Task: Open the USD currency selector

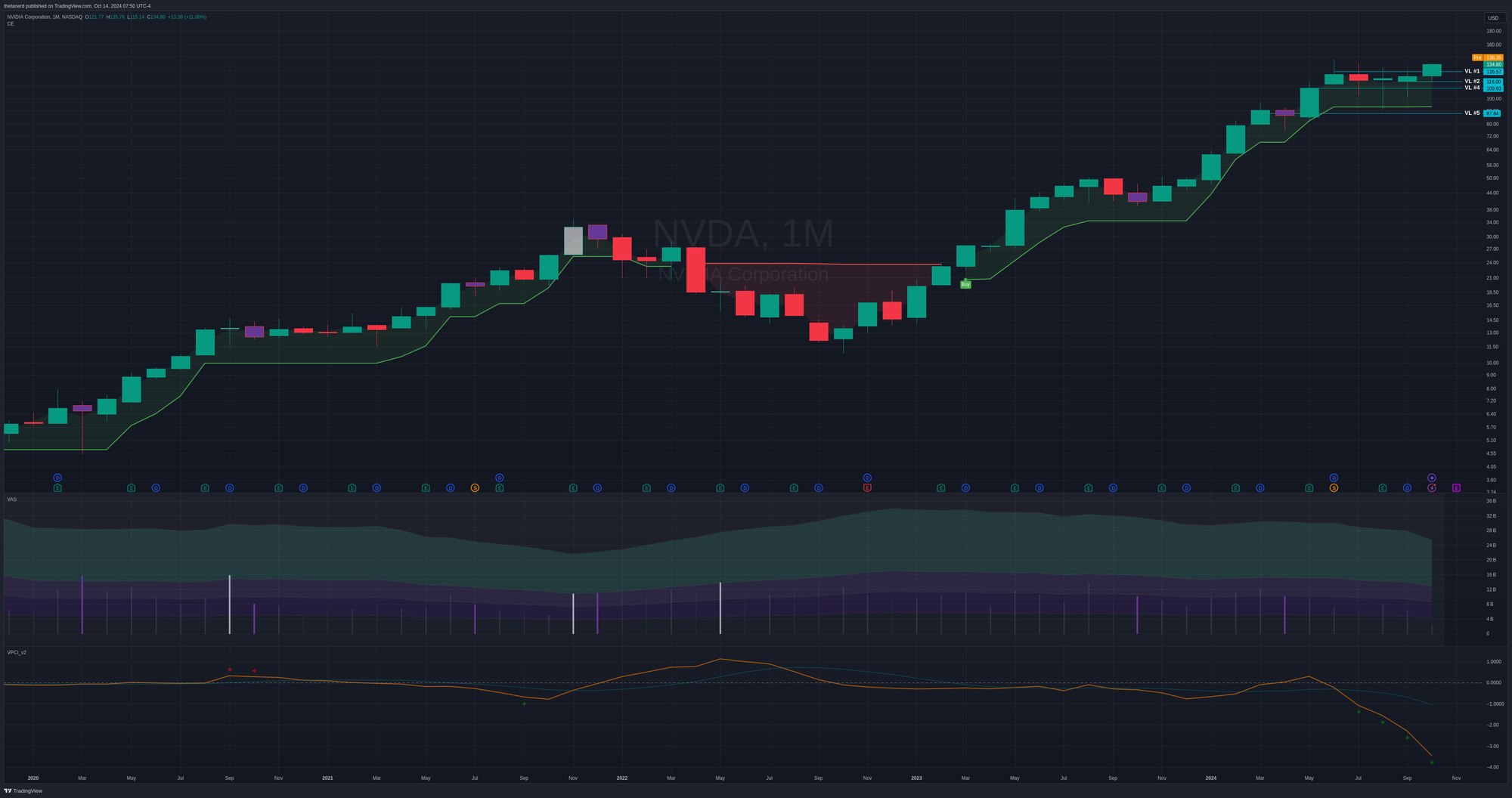Action: point(1493,18)
